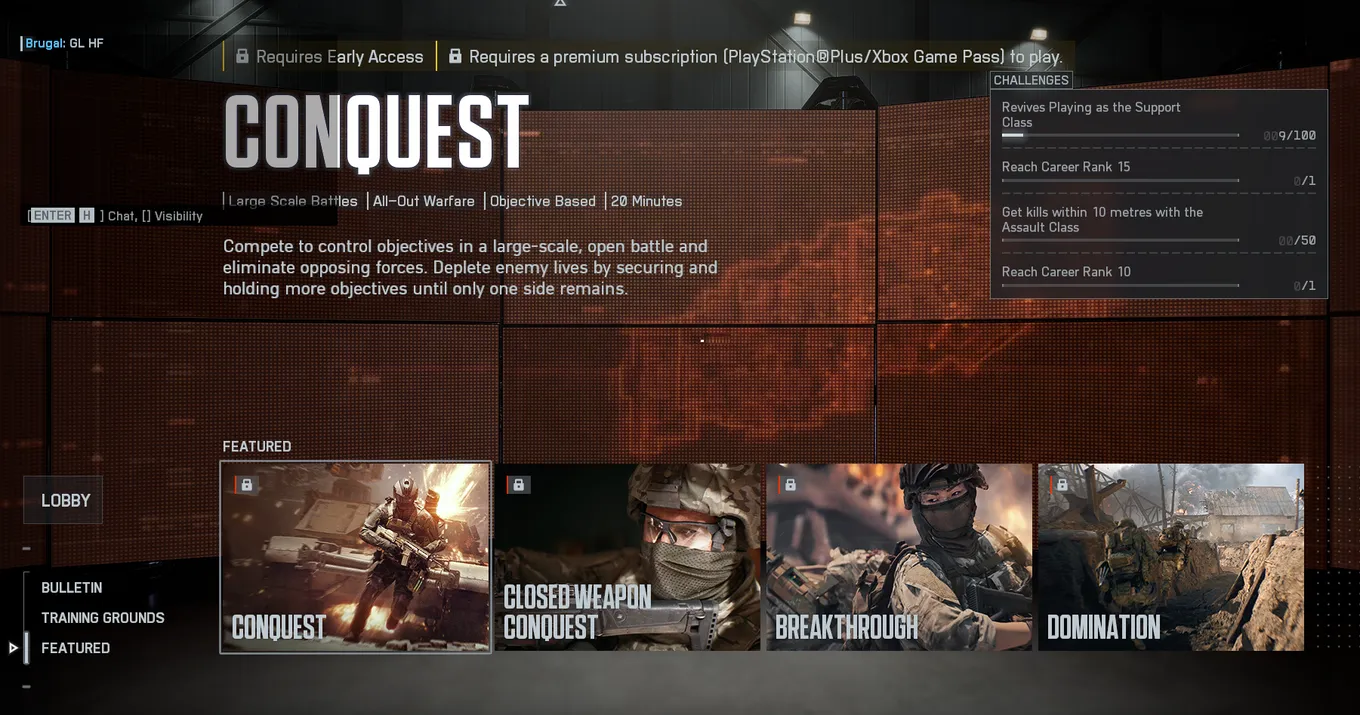Click the ENTER key chat hint
The height and width of the screenshot is (715, 1360).
[53, 215]
